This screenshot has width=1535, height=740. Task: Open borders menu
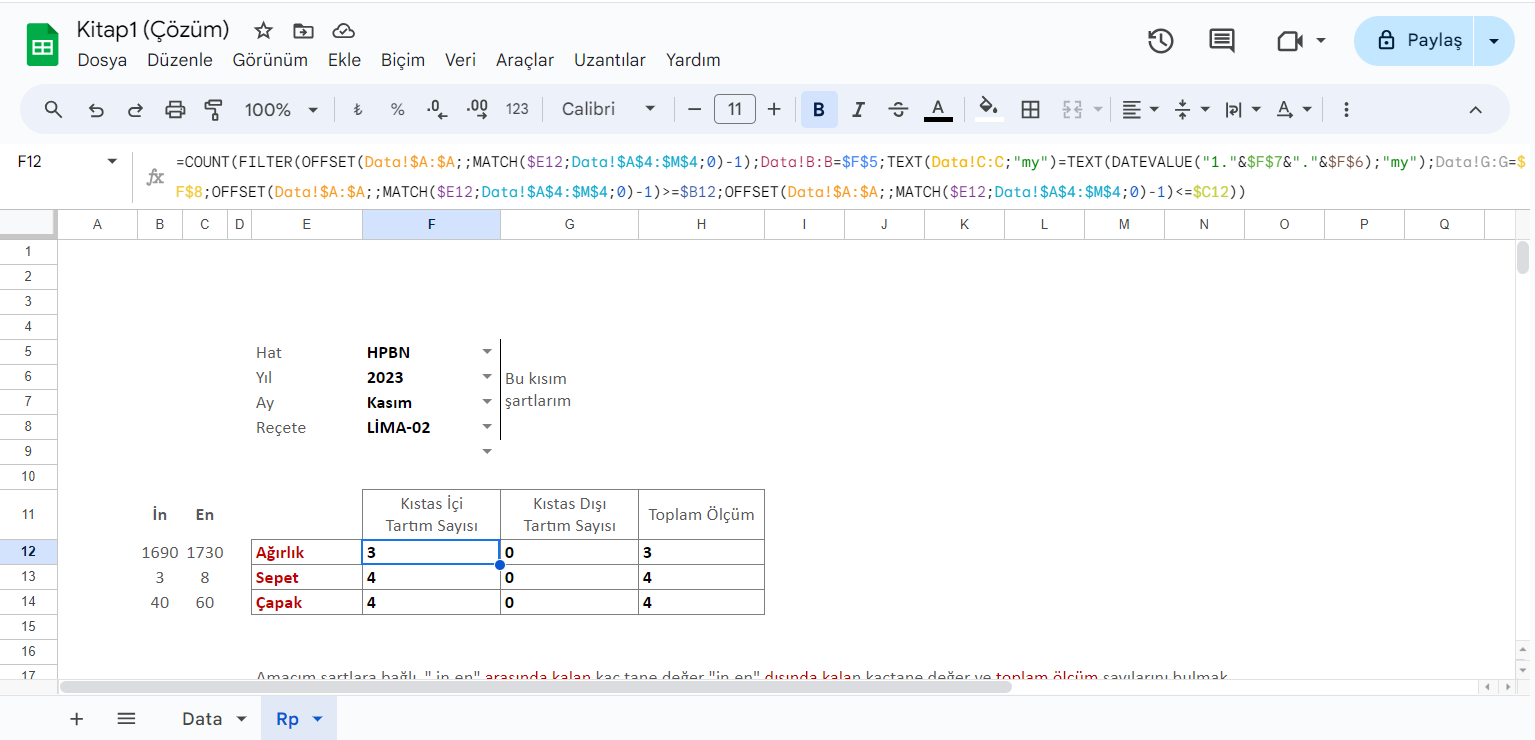pos(1030,109)
